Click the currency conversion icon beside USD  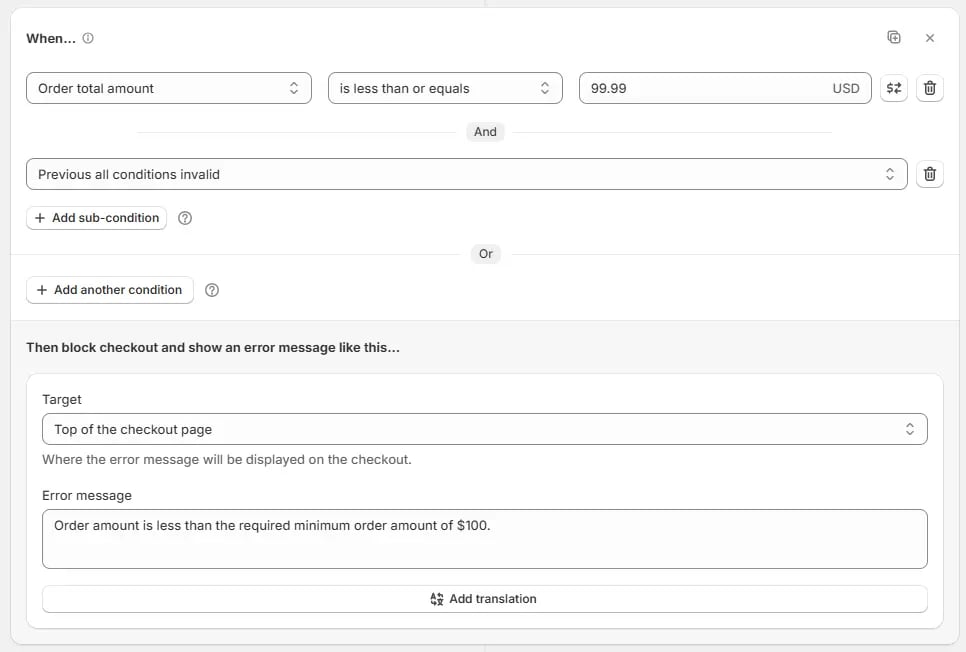point(893,88)
